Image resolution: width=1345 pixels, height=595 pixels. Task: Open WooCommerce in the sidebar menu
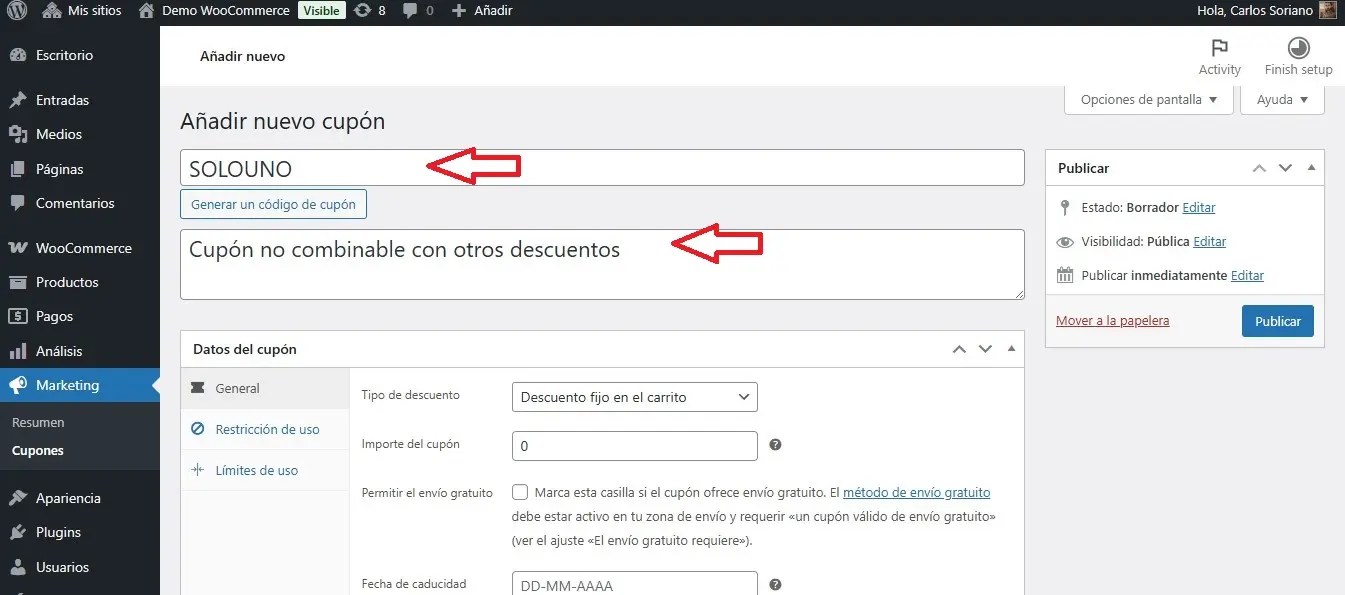pyautogui.click(x=83, y=248)
